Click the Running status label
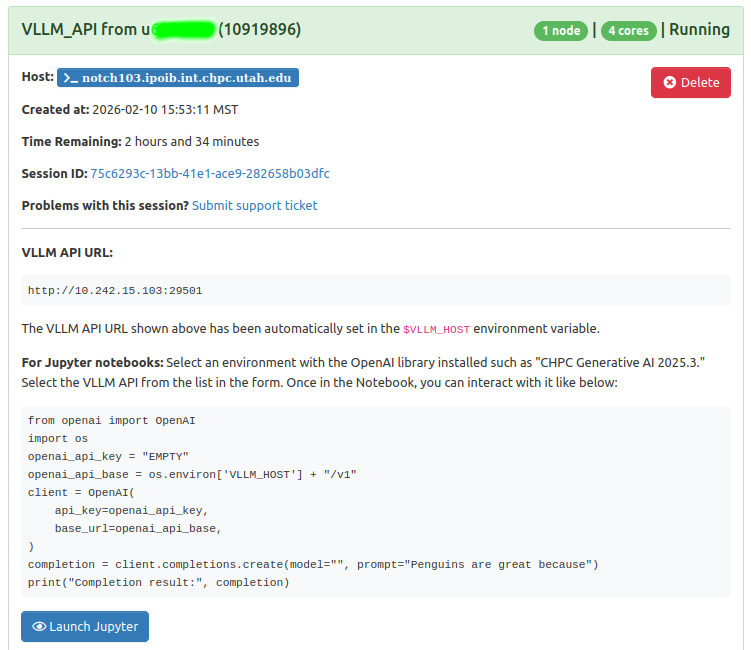 [699, 30]
